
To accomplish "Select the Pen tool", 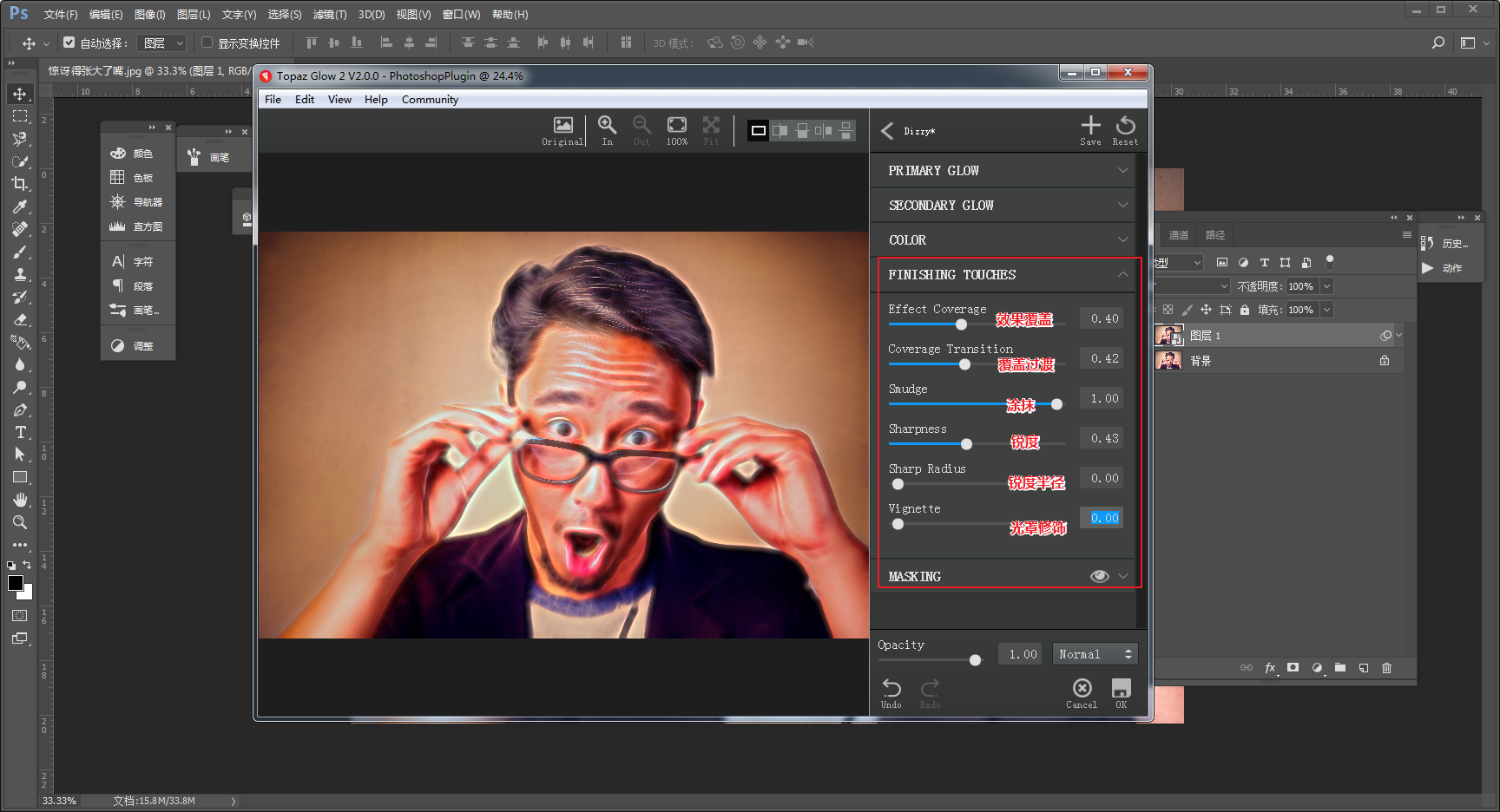I will [19, 409].
